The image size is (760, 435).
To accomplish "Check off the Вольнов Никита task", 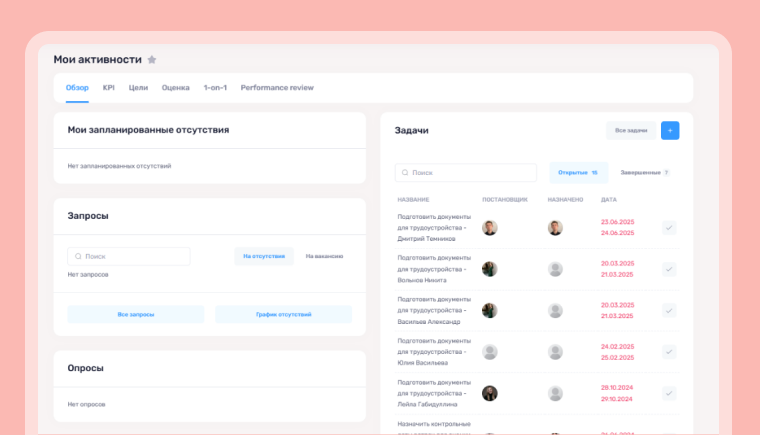I will [x=669, y=269].
